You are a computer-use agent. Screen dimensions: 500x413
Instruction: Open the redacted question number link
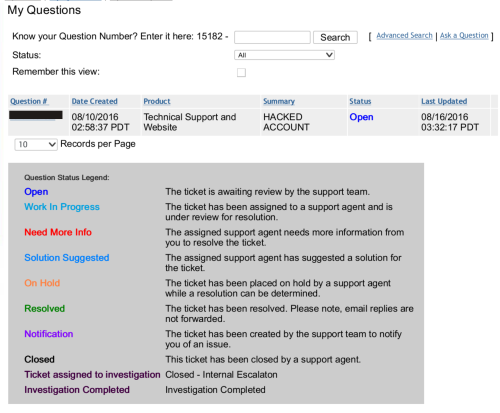[x=36, y=115]
